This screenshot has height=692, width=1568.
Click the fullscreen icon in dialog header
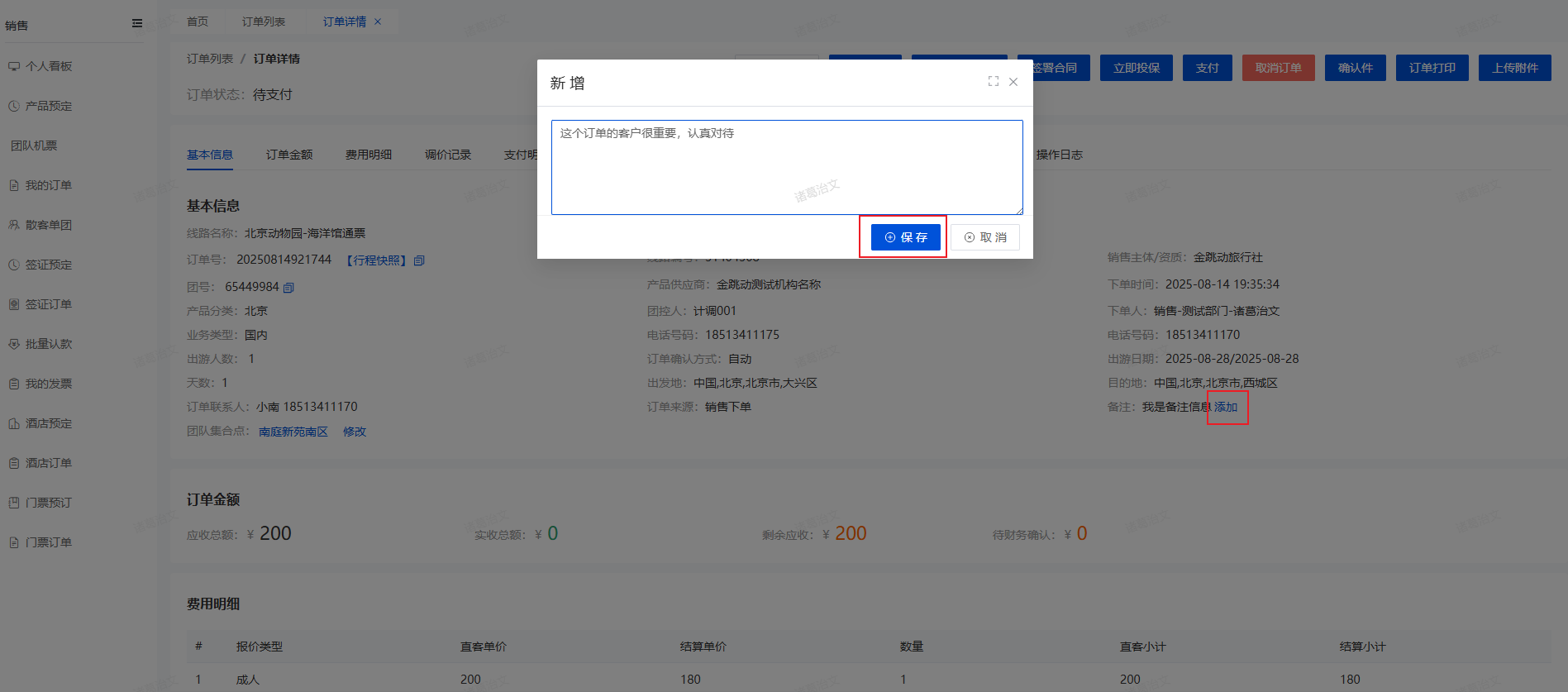(993, 82)
